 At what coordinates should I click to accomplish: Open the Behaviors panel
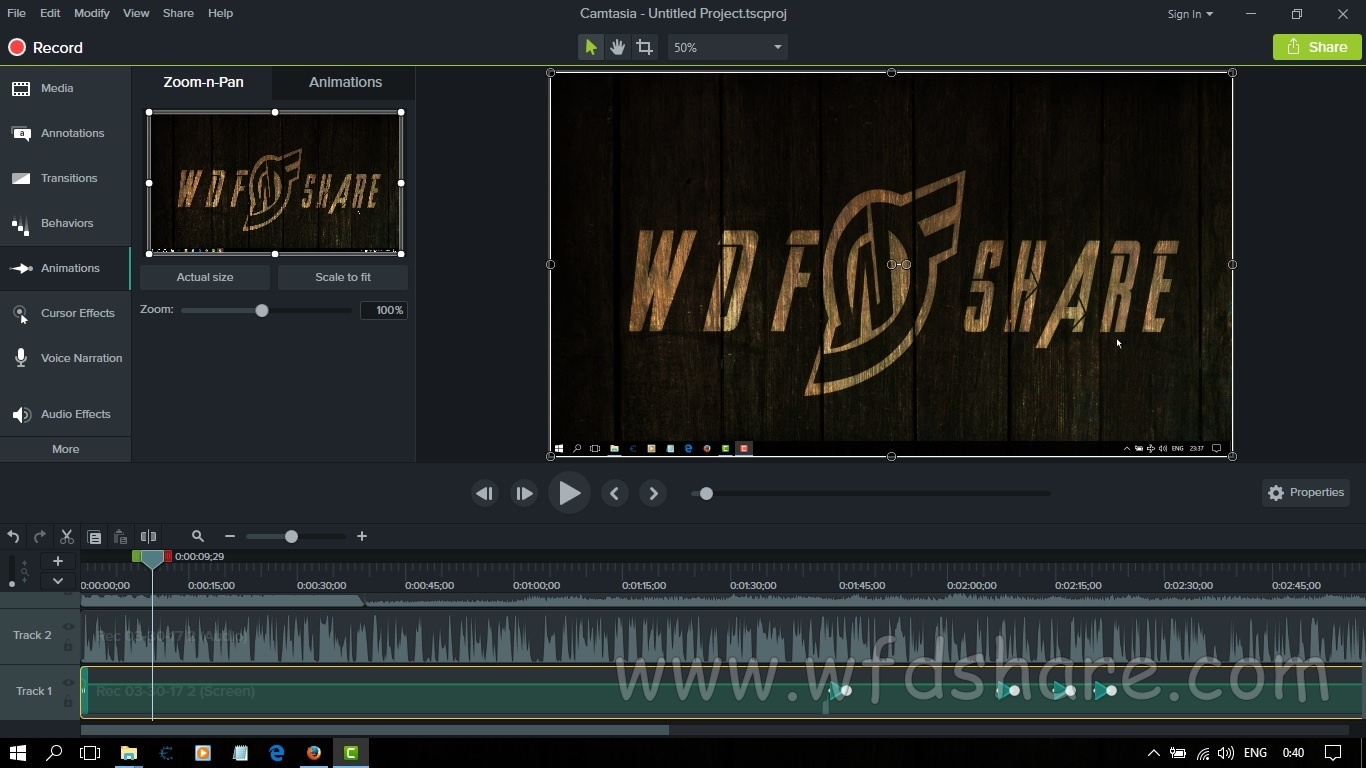(x=65, y=223)
